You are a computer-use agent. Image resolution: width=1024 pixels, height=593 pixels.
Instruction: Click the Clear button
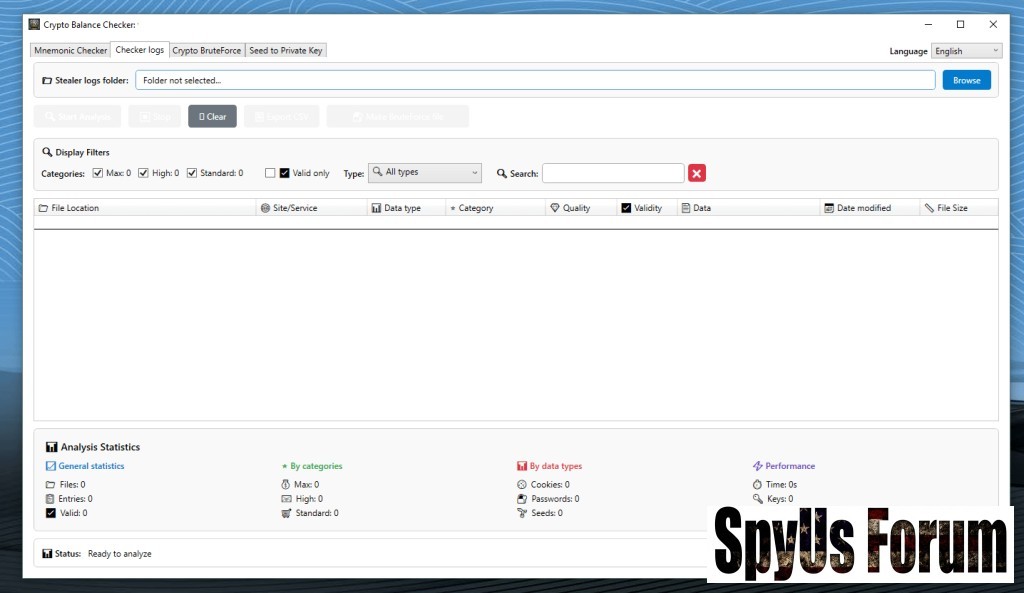212,117
